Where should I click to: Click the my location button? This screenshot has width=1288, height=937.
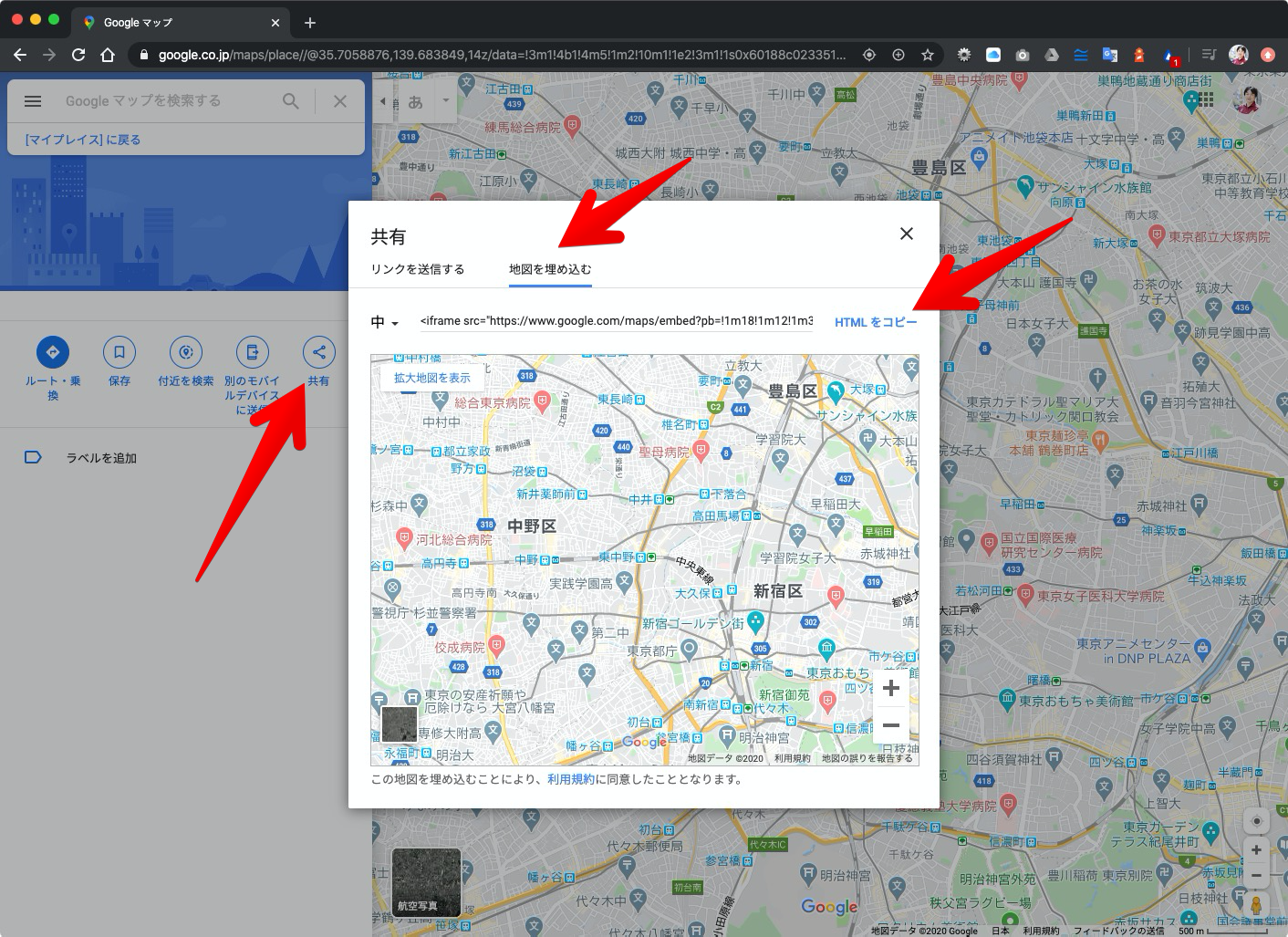click(x=1257, y=821)
